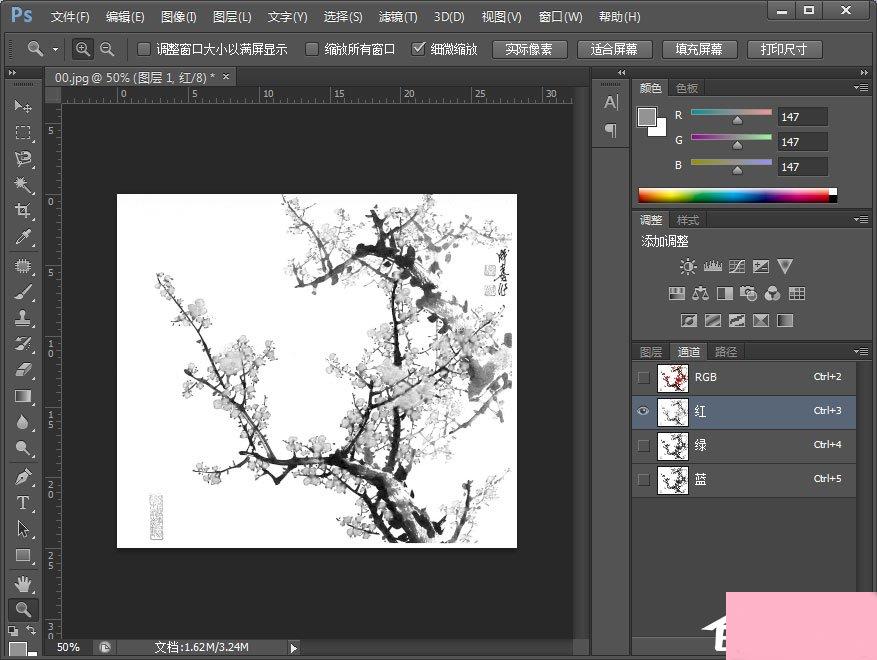Select the Eraser tool
Screen dimensions: 877x660
[22, 370]
